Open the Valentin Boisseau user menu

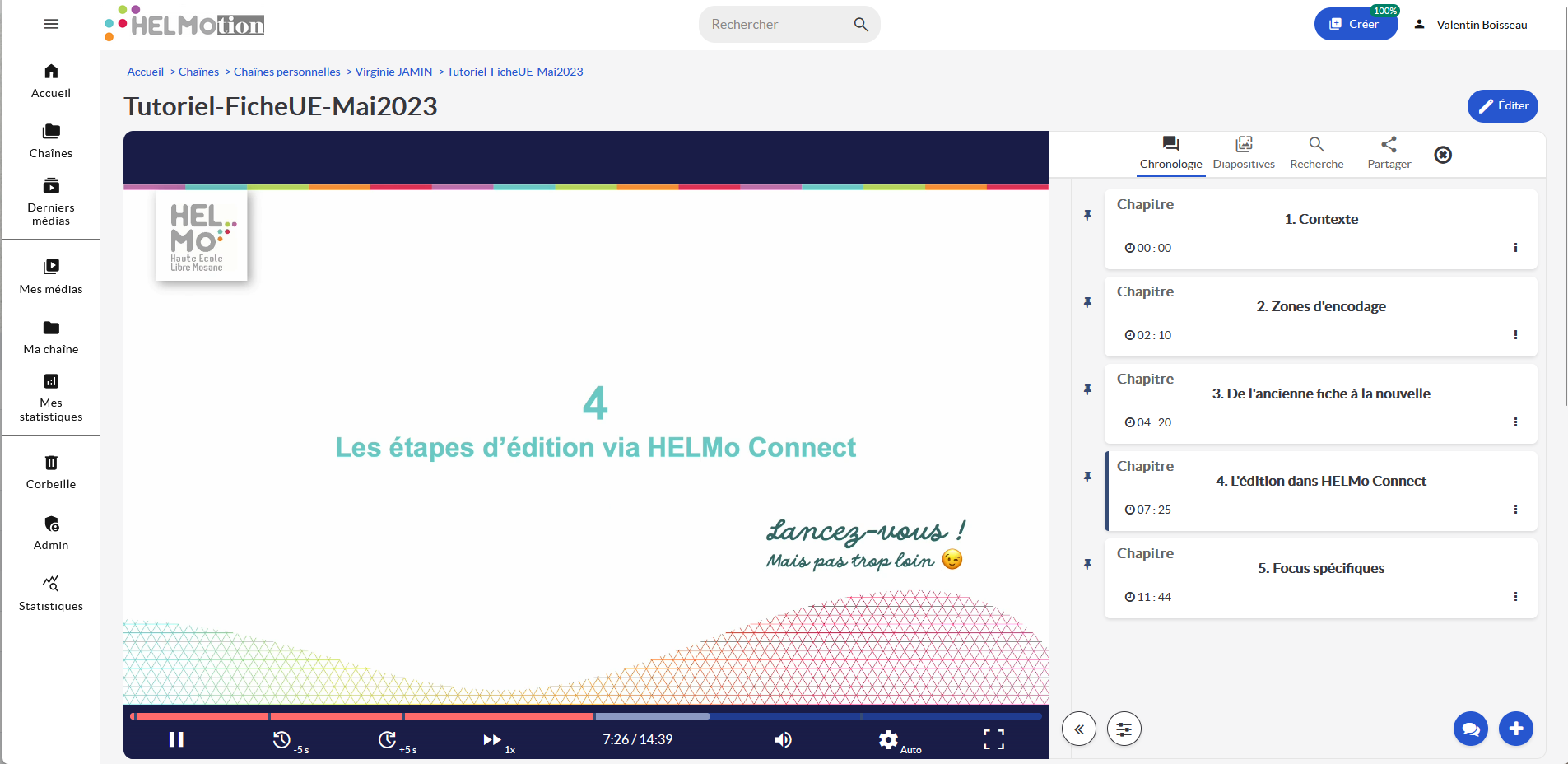point(1471,25)
